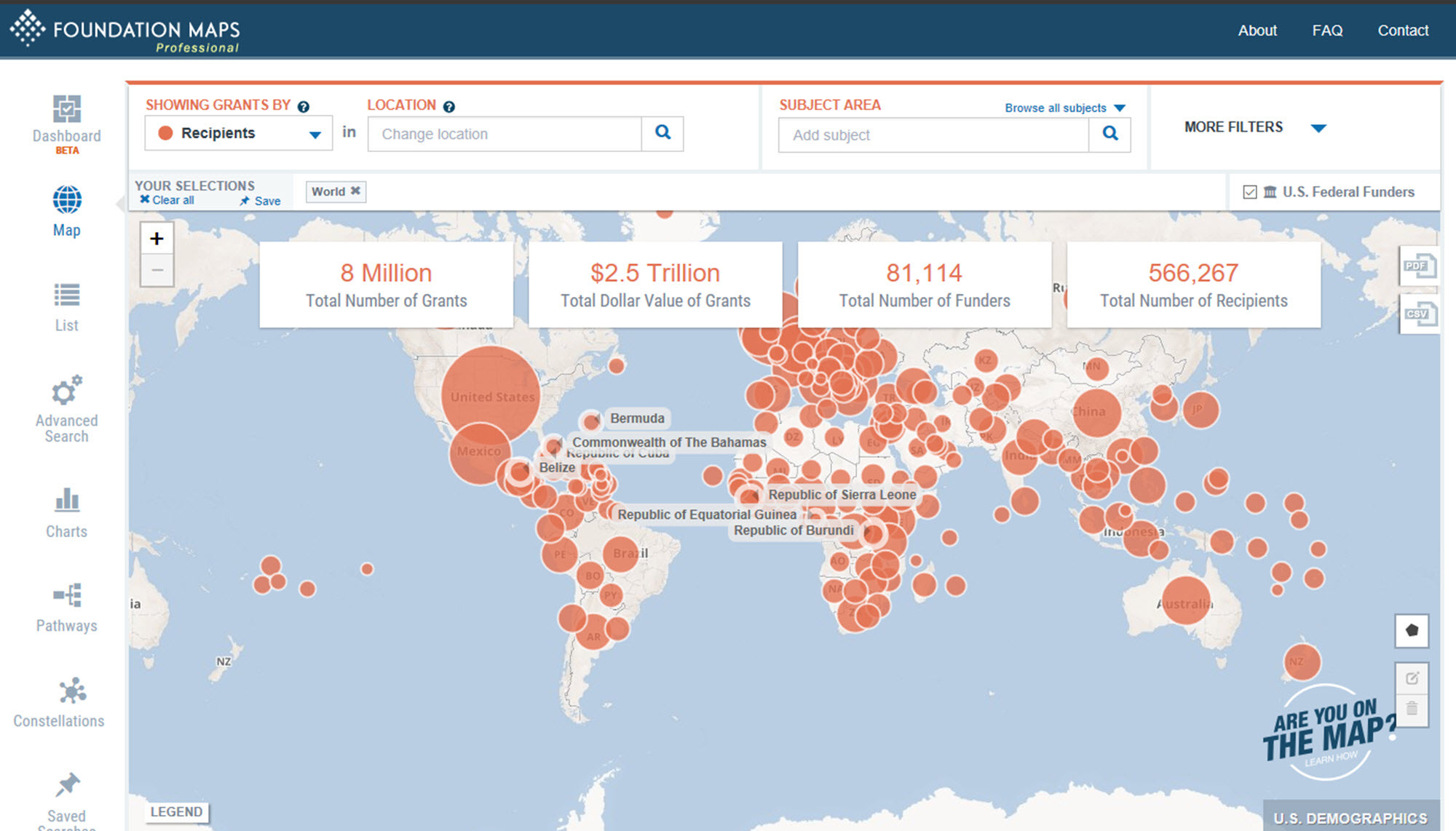Click the Brazil bubble on map
The image size is (1456, 831).
[621, 554]
